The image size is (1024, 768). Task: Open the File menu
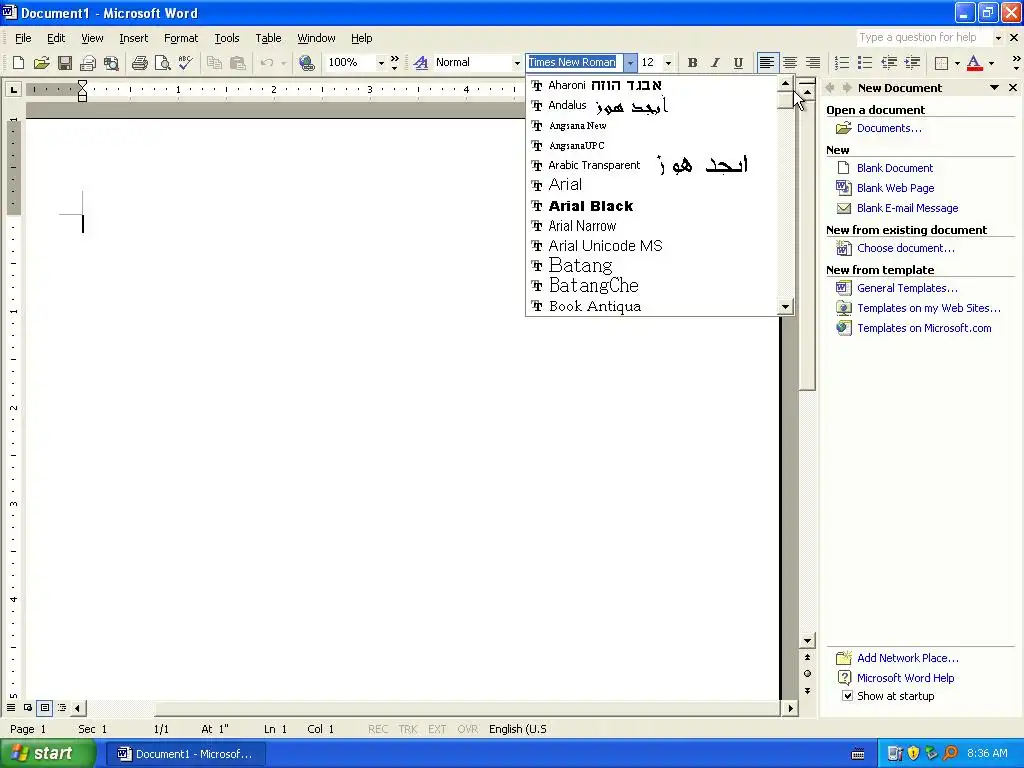click(23, 38)
